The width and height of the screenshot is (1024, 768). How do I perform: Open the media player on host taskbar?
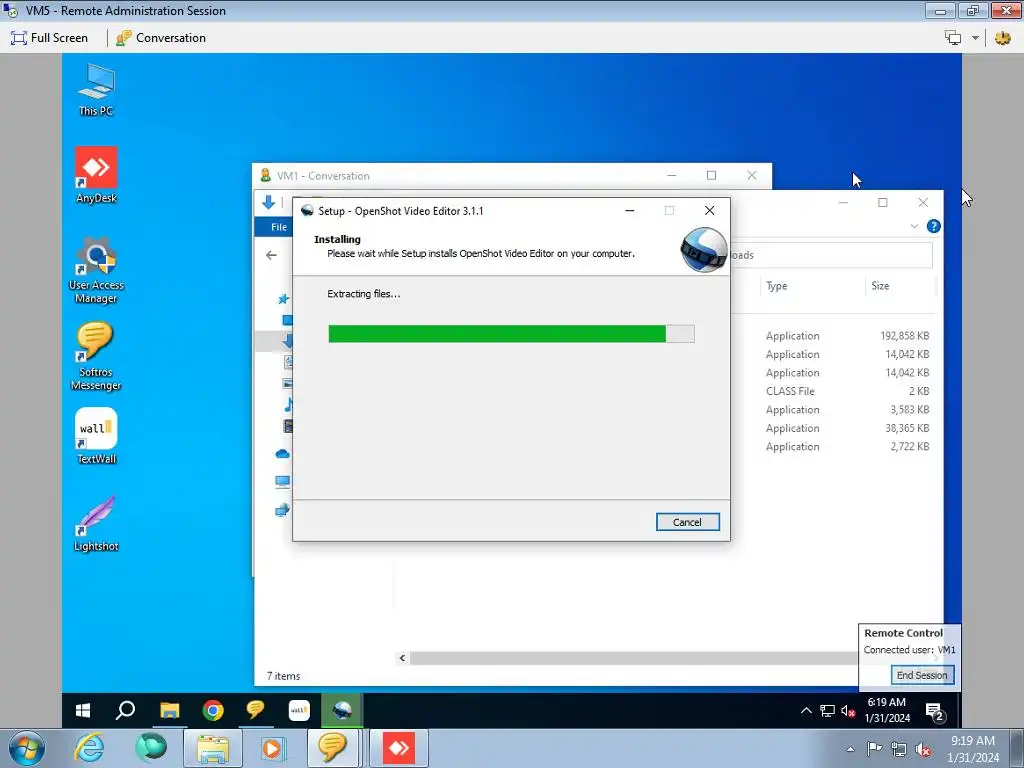click(274, 748)
